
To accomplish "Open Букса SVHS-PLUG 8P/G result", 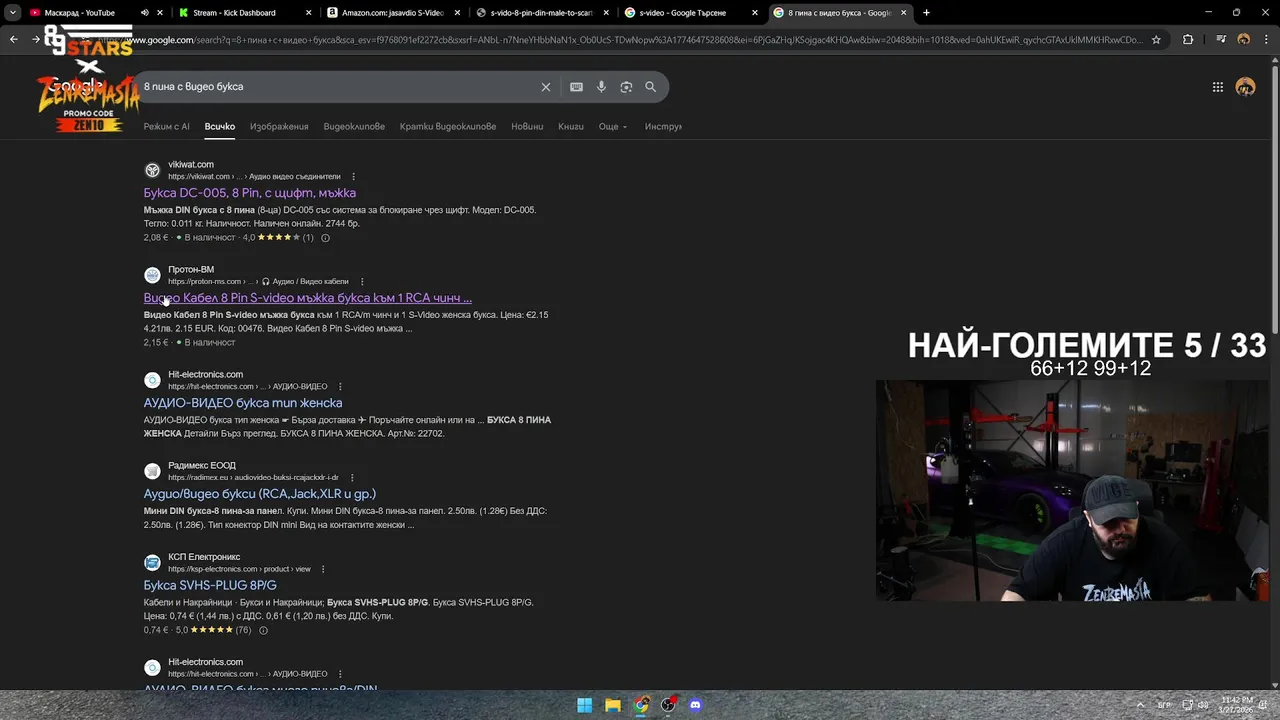I will coord(210,586).
